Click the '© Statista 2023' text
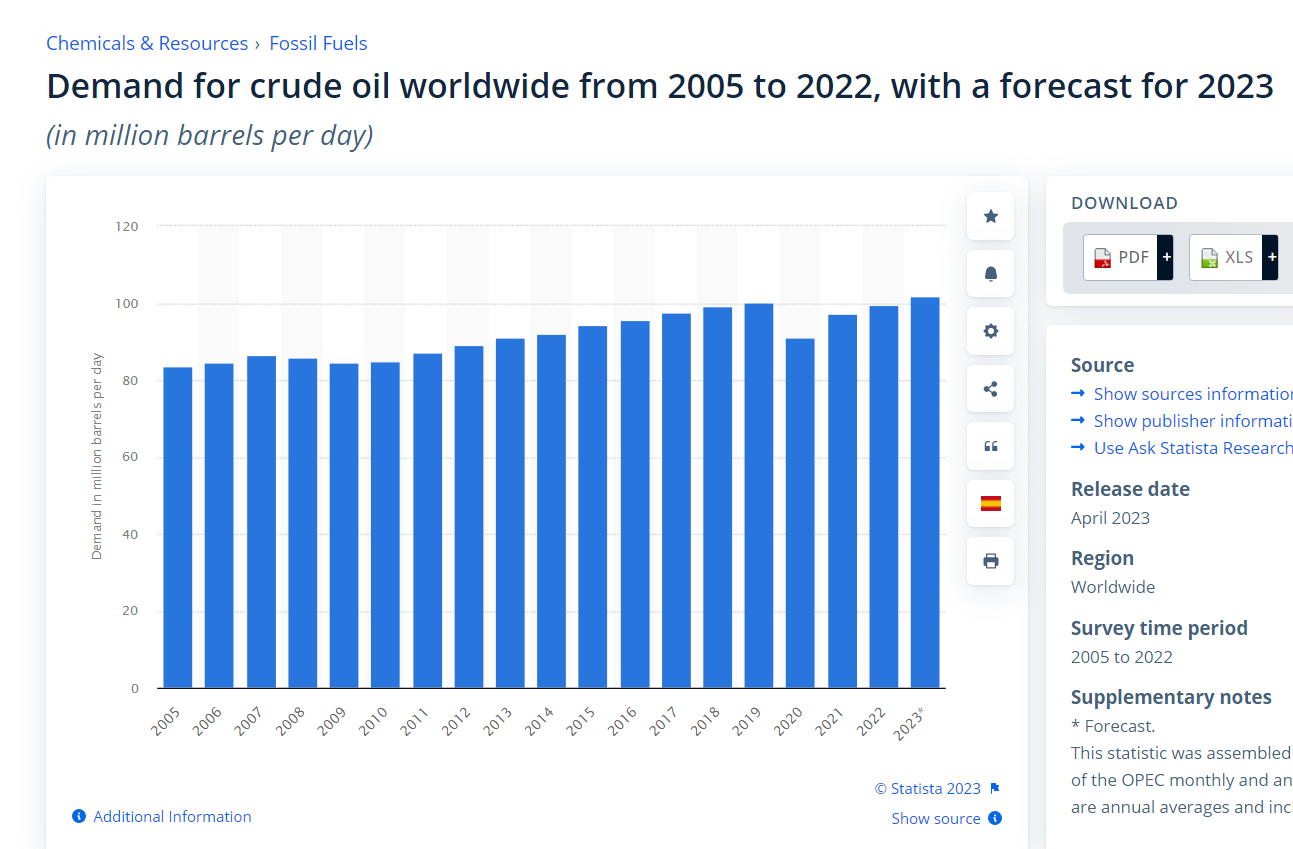This screenshot has height=849, width=1293. (928, 788)
